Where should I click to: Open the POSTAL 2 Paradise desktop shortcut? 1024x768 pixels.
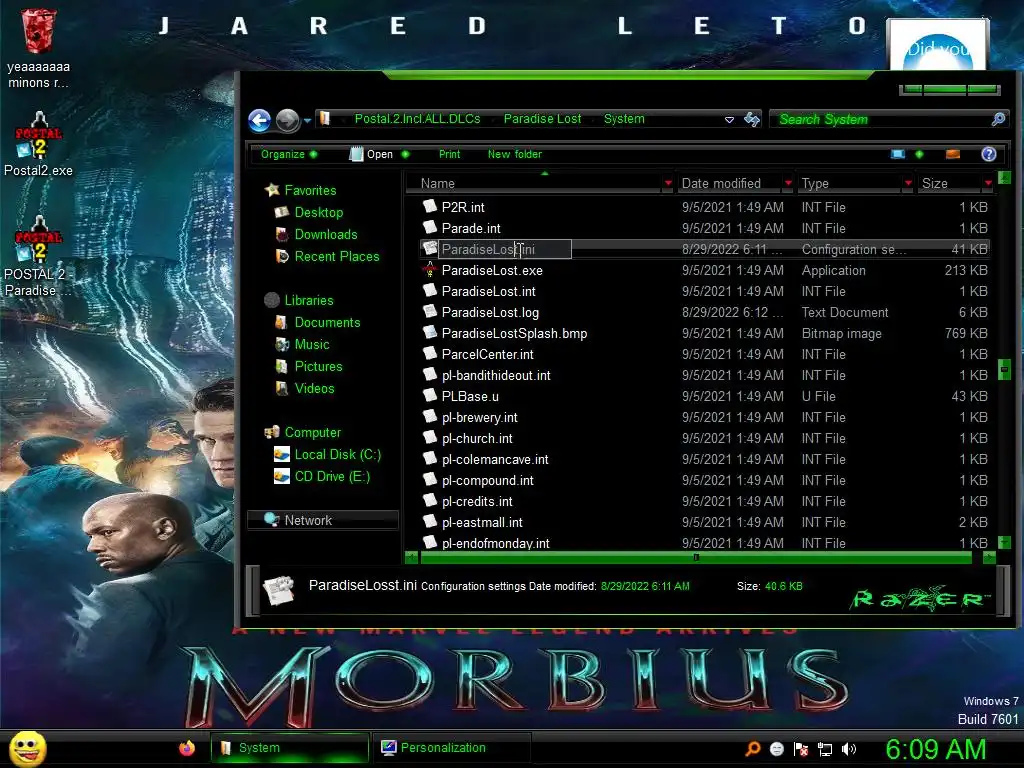39,256
